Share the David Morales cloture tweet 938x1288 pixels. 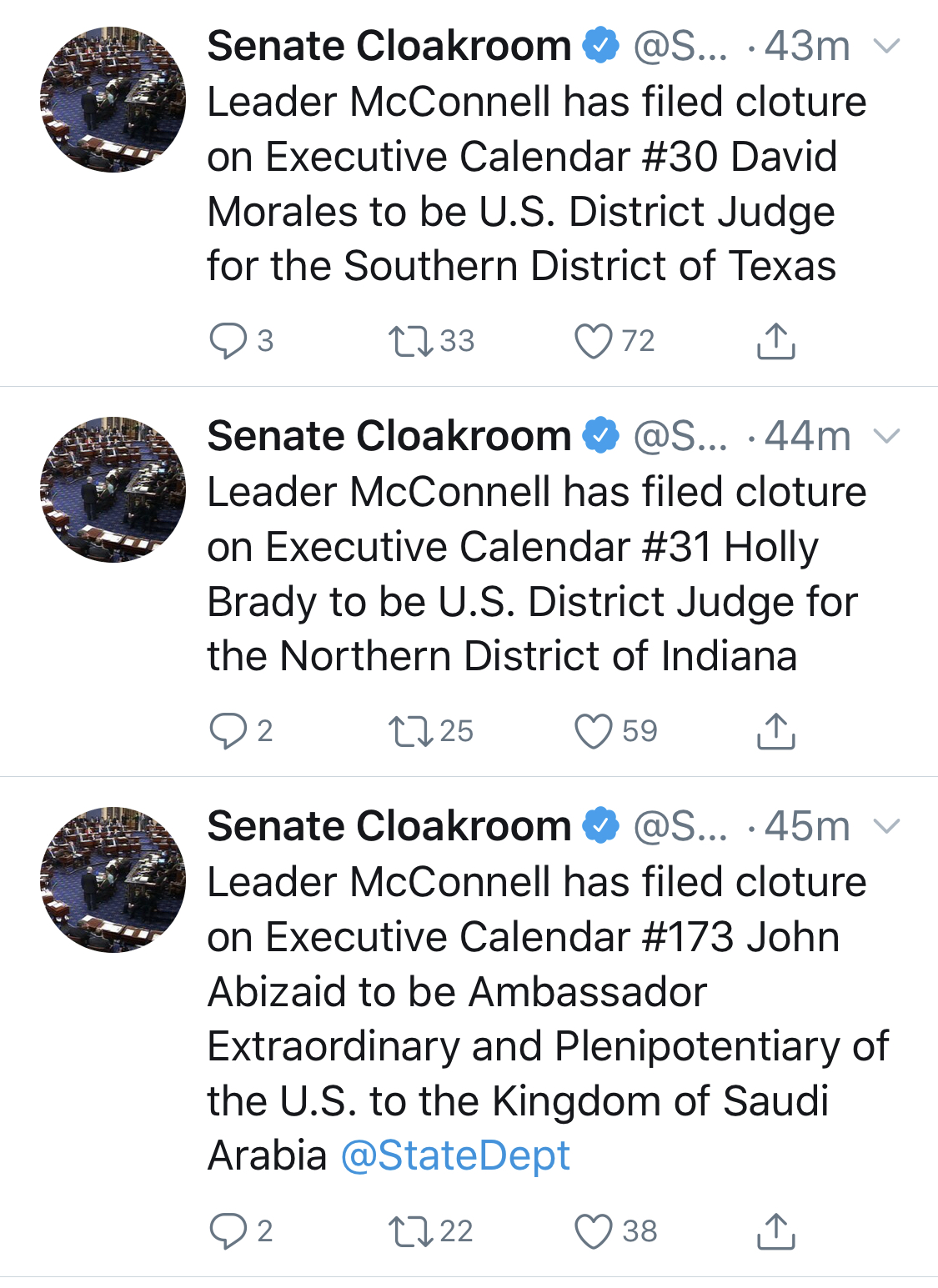click(x=775, y=341)
